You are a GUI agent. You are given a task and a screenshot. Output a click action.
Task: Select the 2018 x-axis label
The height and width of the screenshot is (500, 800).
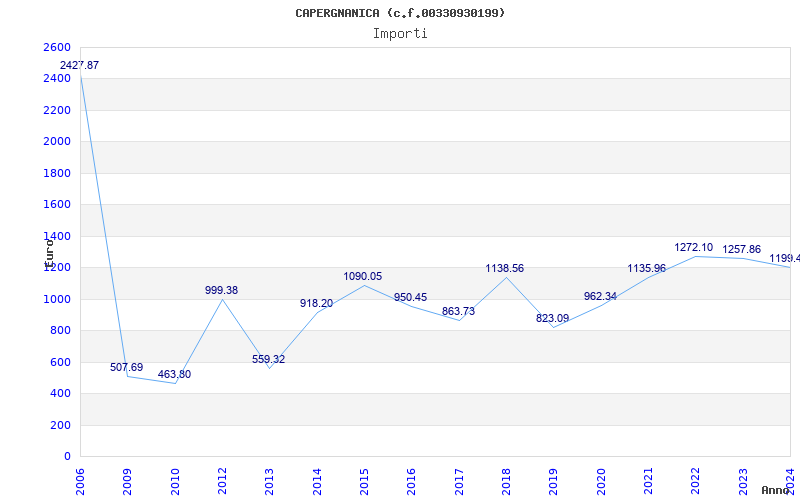coord(506,482)
